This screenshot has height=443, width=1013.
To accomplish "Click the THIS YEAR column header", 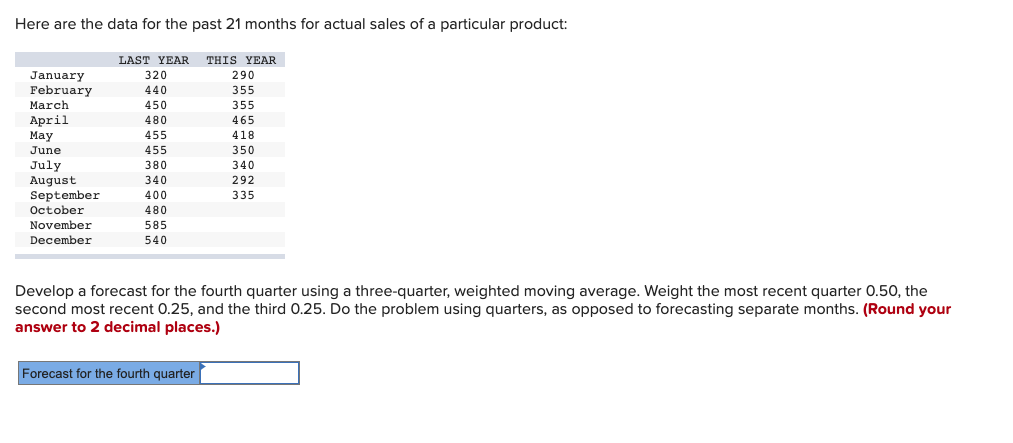I will pyautogui.click(x=241, y=60).
